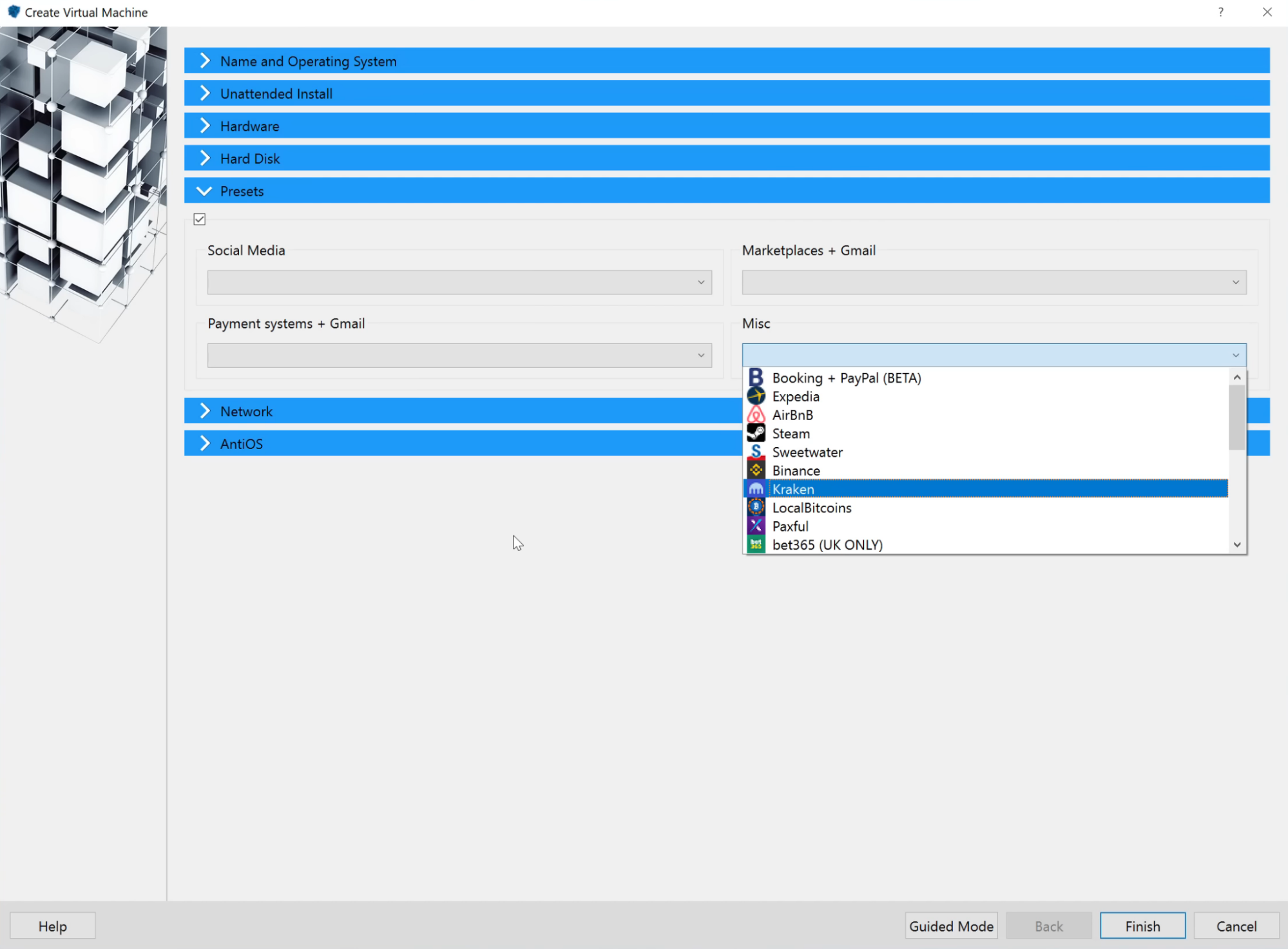
Task: Click the Misc list scrollbar thumb
Action: (x=1236, y=417)
